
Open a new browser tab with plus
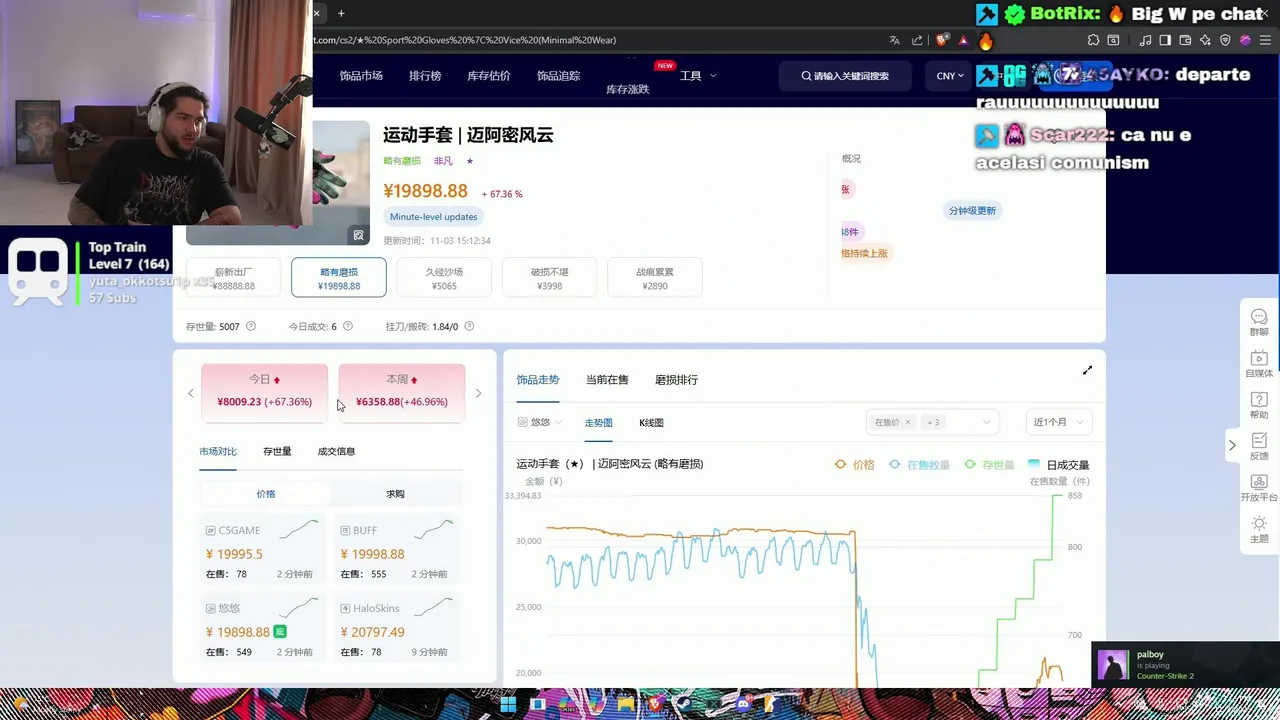click(x=341, y=13)
